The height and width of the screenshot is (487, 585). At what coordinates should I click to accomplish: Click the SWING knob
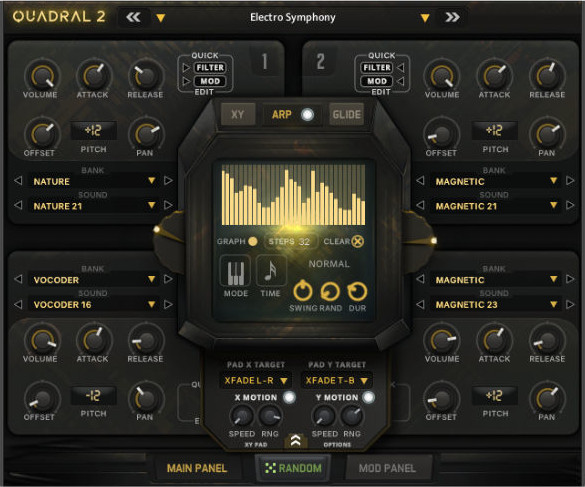click(303, 291)
